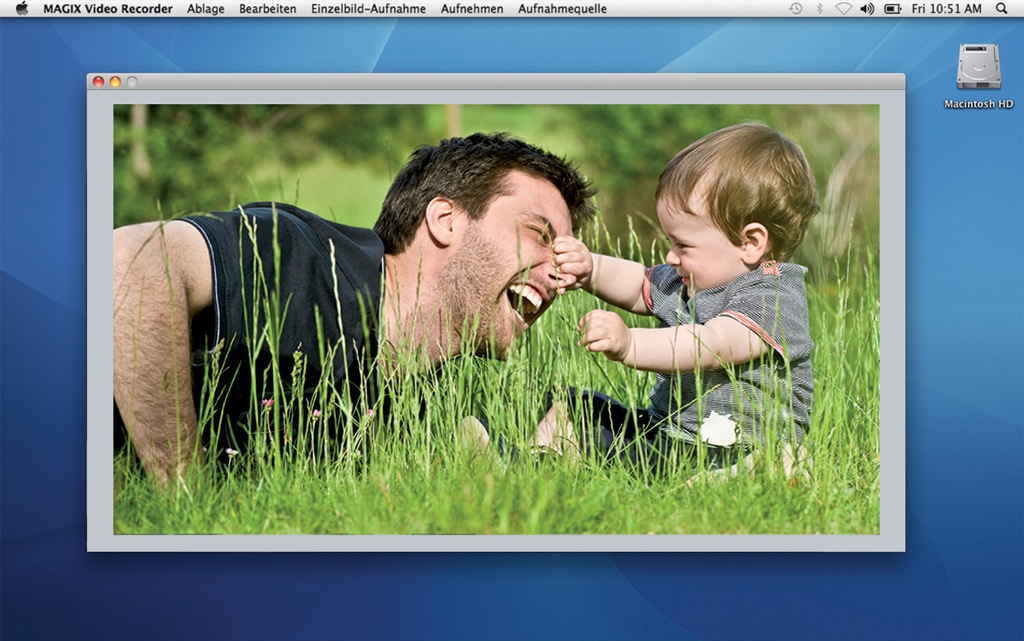
Task: Select the Macintosh HD drive icon
Action: pyautogui.click(x=977, y=67)
